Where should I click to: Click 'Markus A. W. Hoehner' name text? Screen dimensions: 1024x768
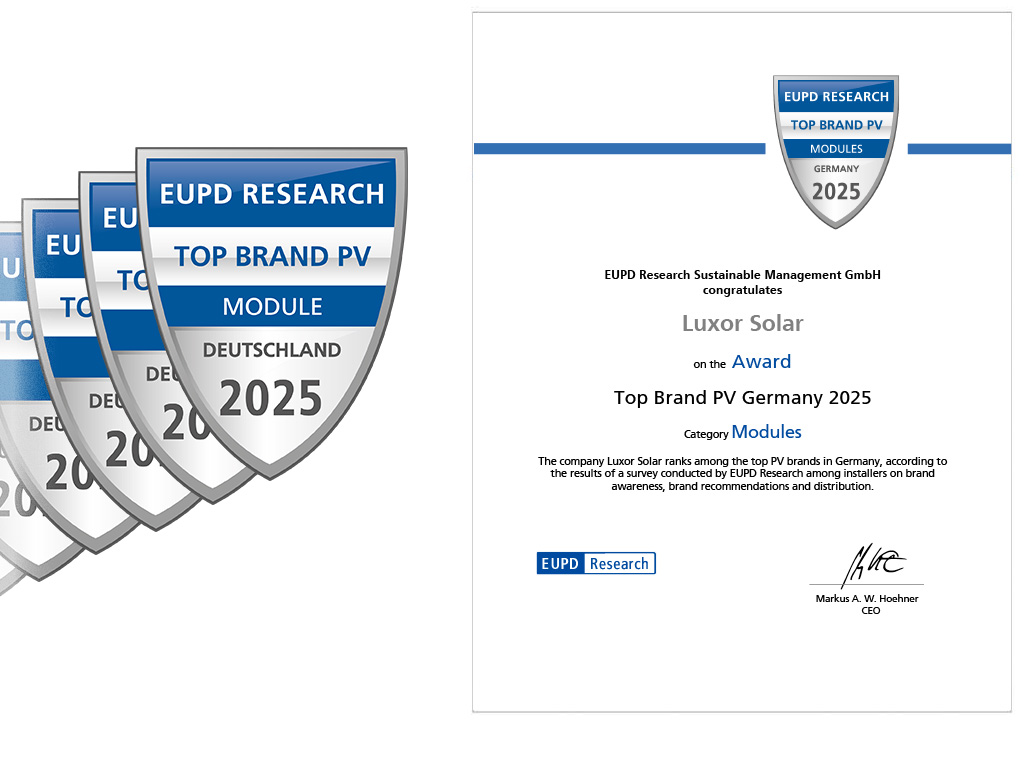click(867, 598)
